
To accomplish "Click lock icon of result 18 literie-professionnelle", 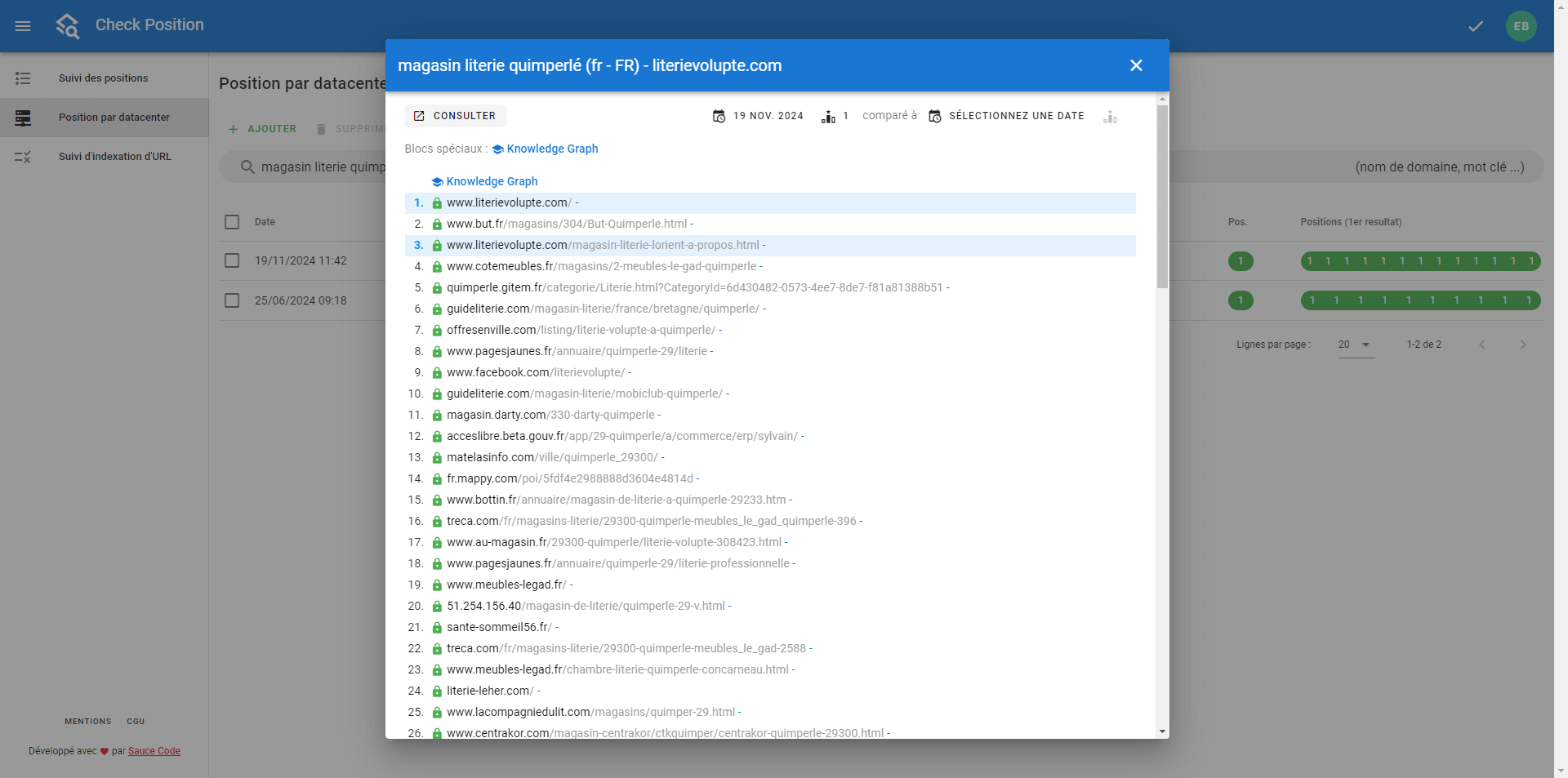I will 437,564.
